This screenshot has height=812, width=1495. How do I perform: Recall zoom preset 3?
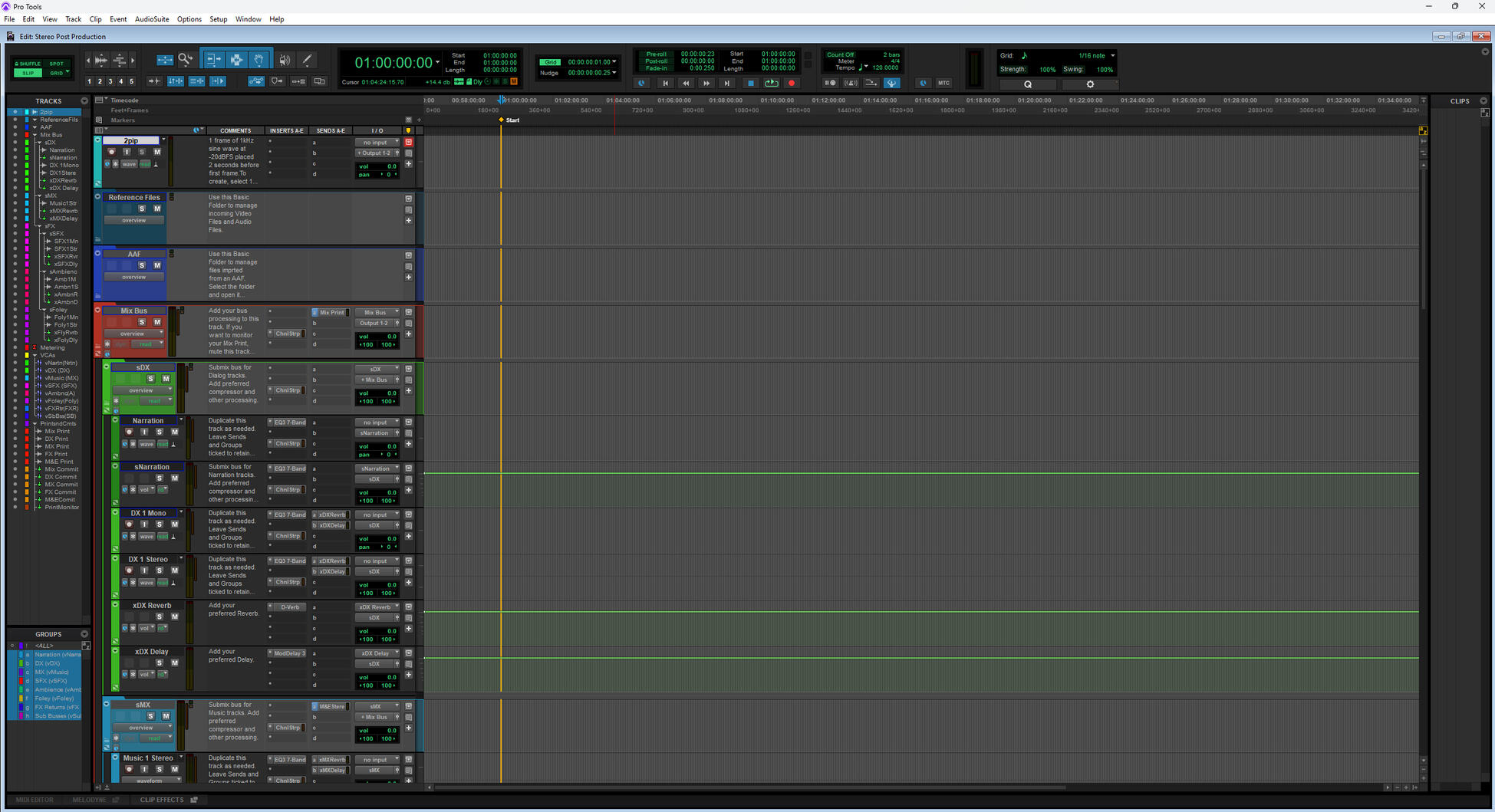(x=110, y=81)
